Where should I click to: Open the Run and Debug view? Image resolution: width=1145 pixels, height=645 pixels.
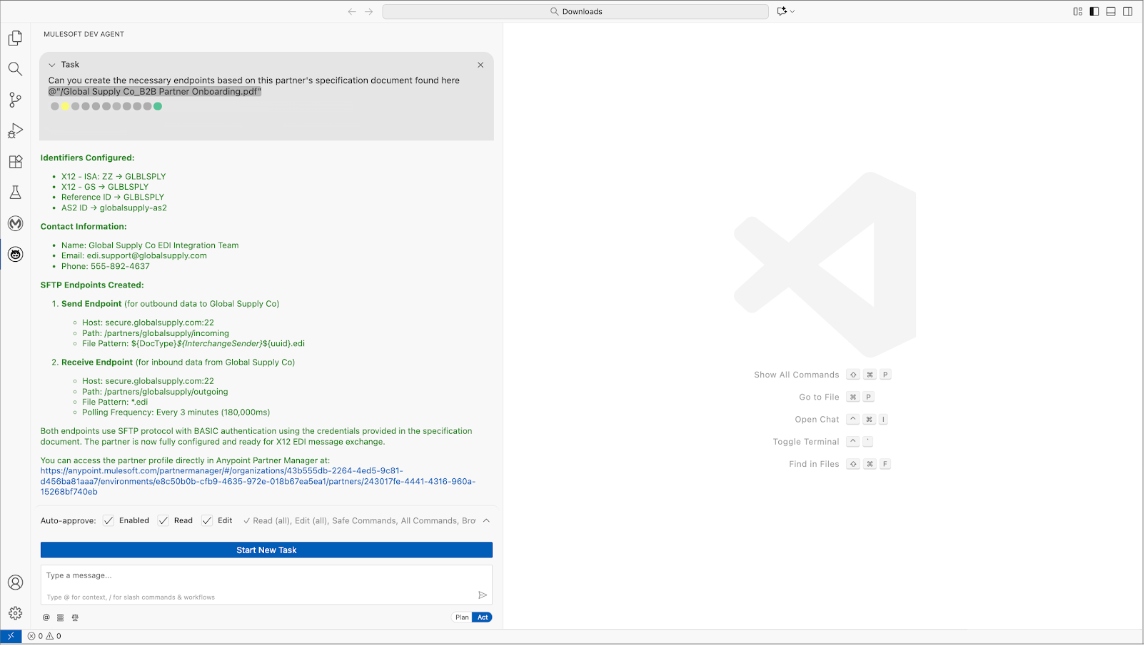pyautogui.click(x=15, y=130)
